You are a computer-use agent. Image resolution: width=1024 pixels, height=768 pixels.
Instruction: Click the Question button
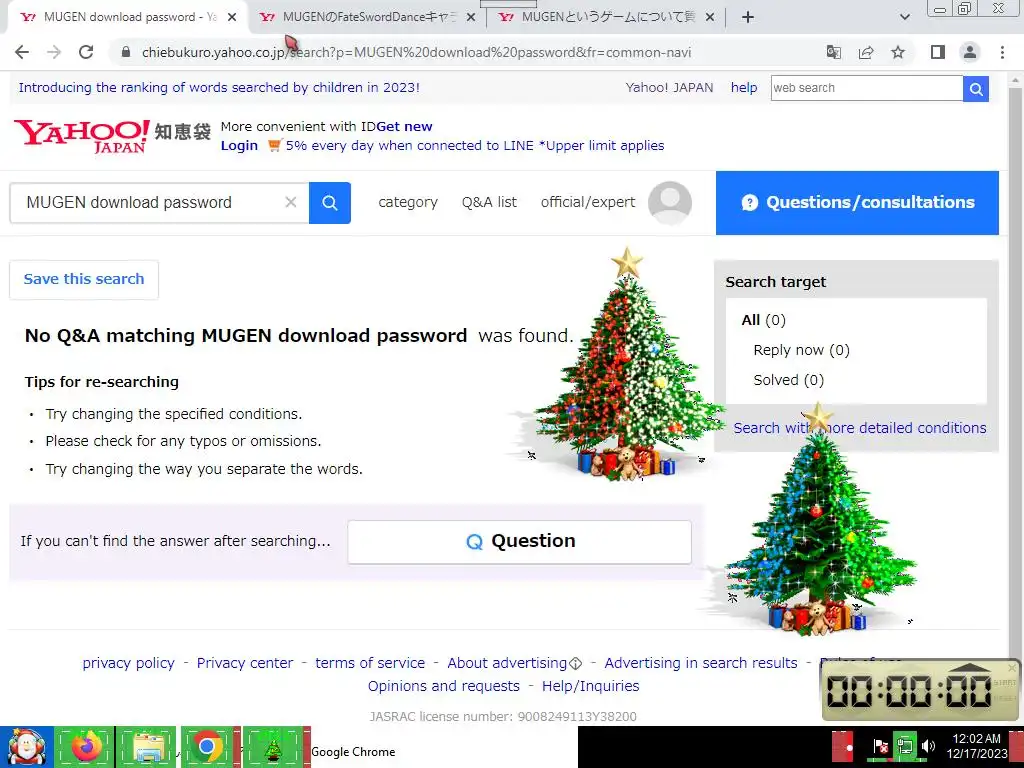point(519,541)
